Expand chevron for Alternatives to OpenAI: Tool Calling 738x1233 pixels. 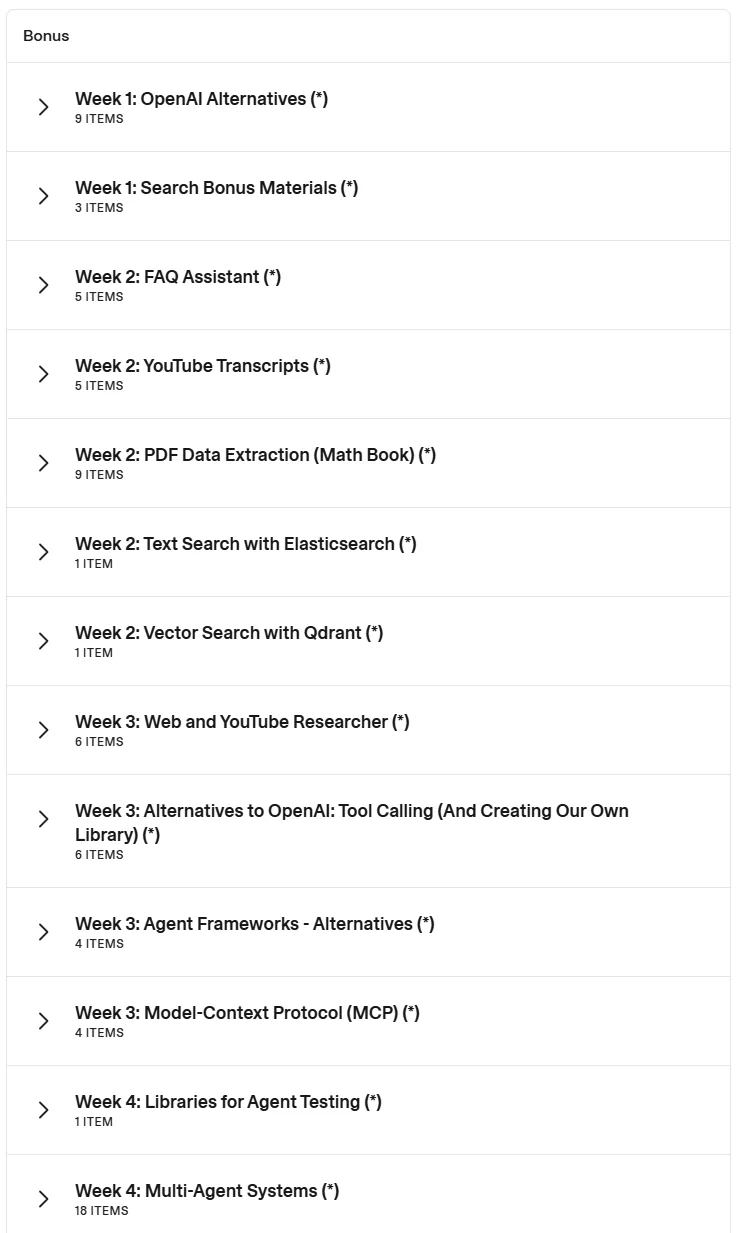43,819
